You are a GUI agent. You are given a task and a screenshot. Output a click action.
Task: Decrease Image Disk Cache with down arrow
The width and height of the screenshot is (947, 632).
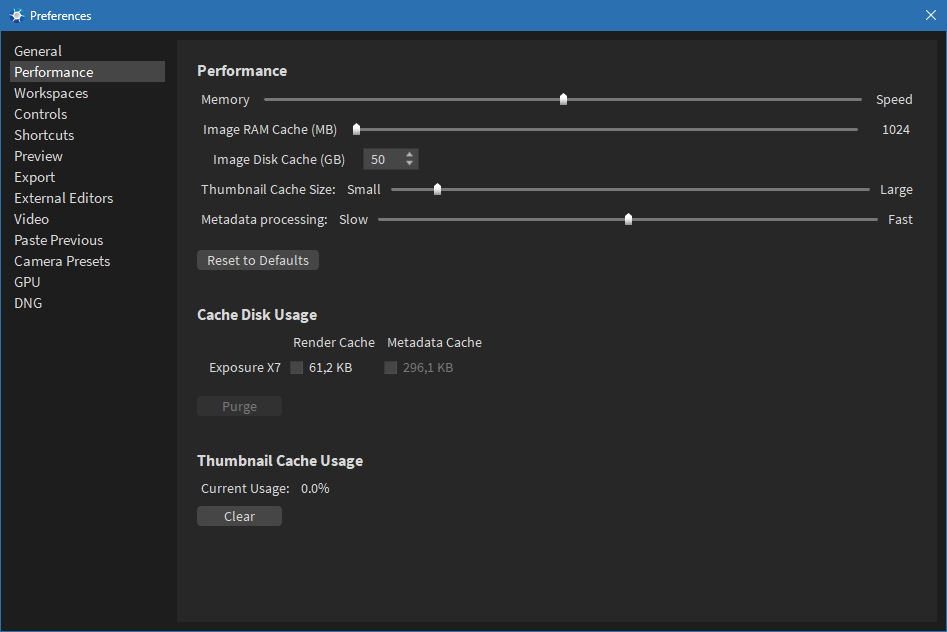[x=409, y=164]
